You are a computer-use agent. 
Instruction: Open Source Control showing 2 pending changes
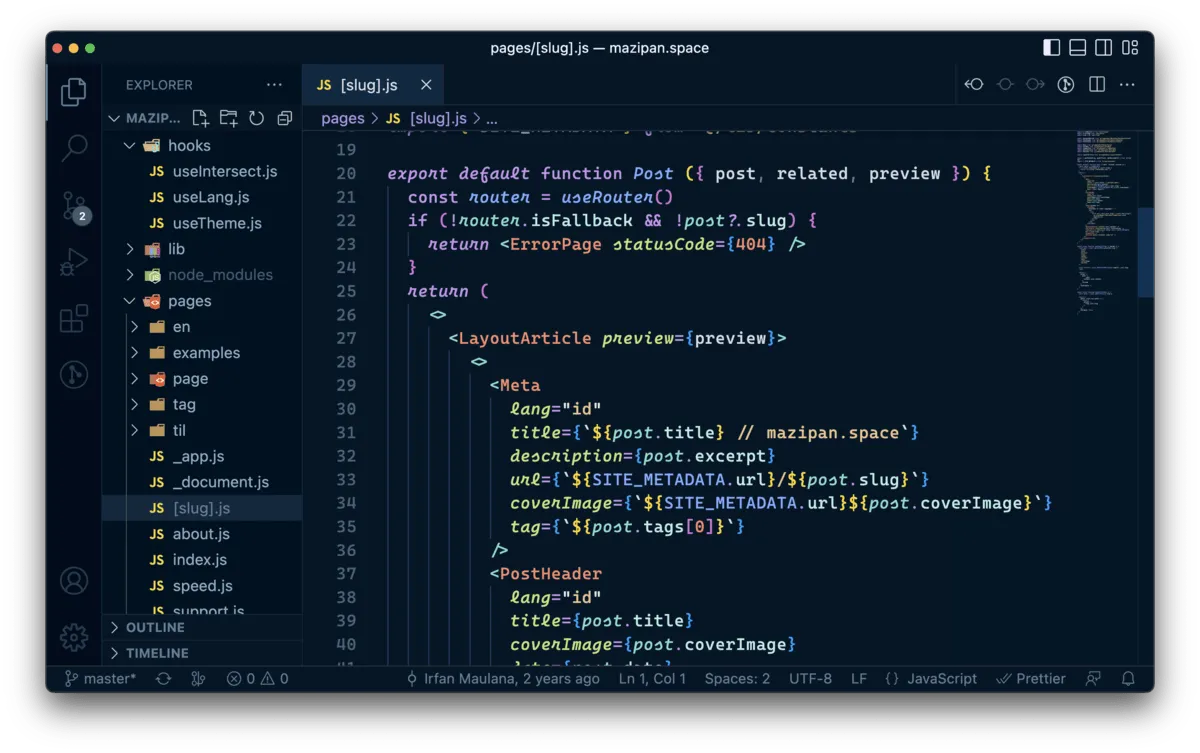[74, 204]
